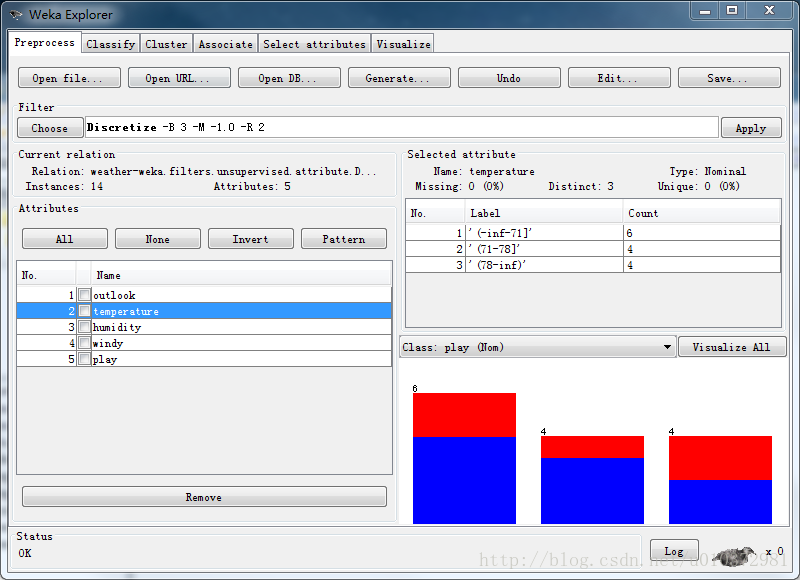Viewport: 800px width, 580px height.
Task: Click the Name column header in Attributes
Action: coord(241,275)
